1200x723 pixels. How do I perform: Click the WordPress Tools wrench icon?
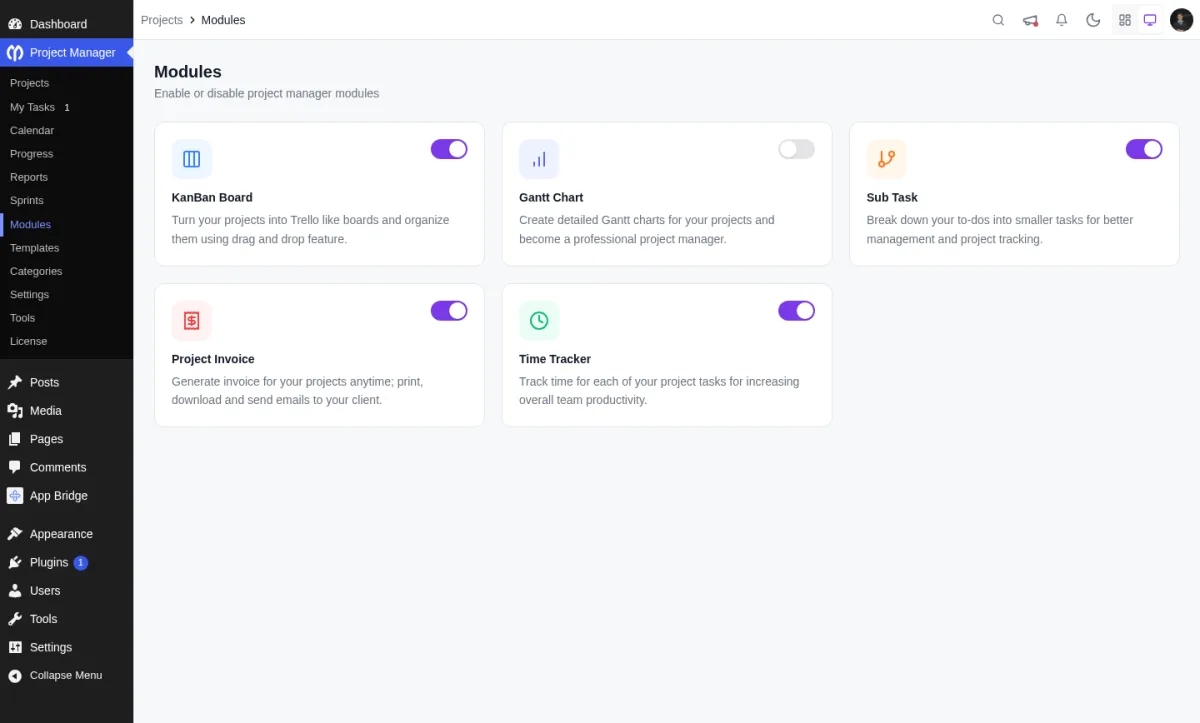[x=15, y=619]
